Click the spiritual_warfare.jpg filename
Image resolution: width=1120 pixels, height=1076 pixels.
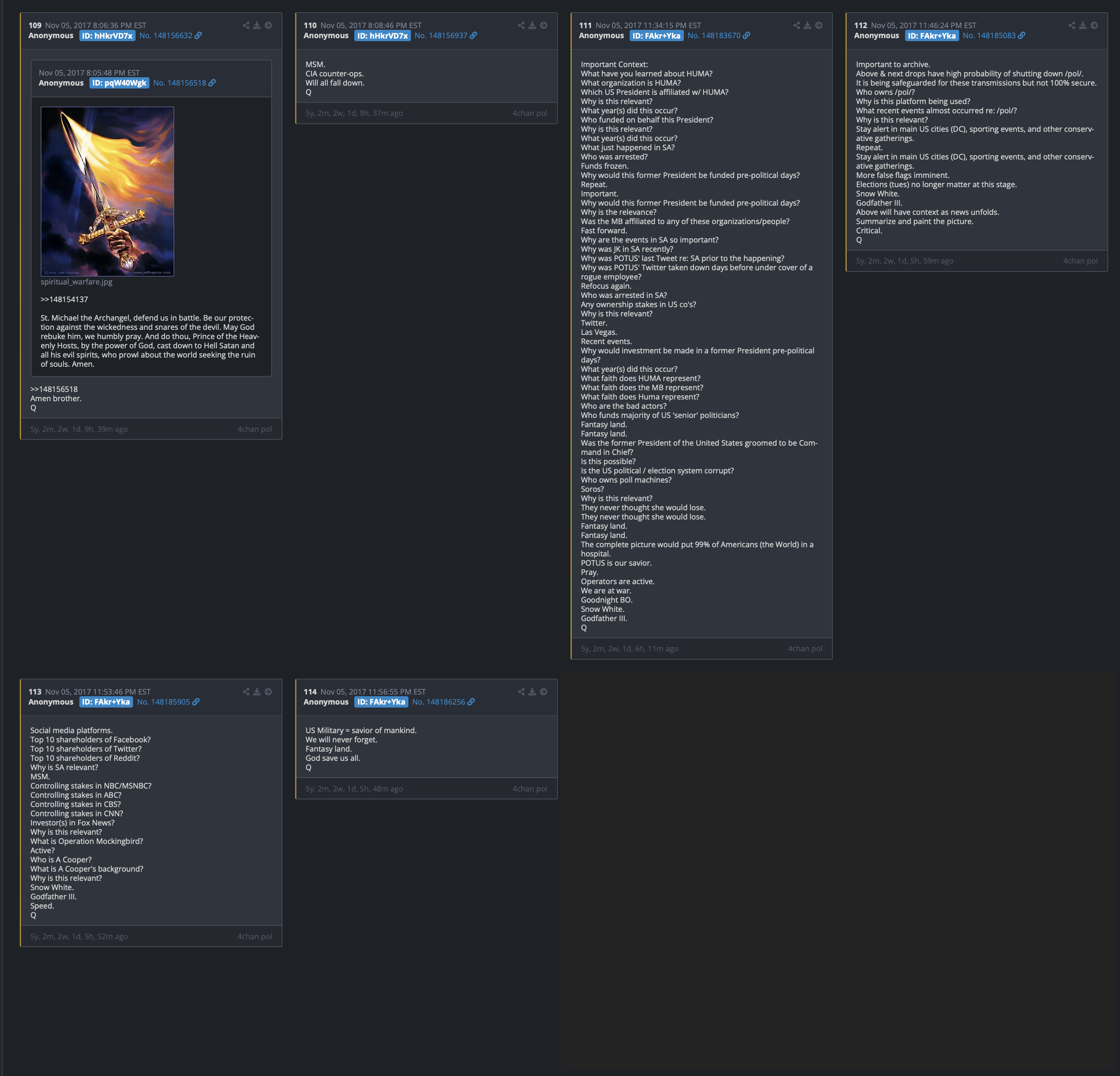coord(76,282)
